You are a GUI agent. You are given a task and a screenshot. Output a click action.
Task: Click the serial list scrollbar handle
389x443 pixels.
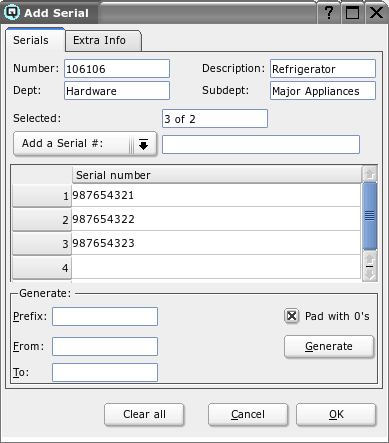(x=370, y=216)
